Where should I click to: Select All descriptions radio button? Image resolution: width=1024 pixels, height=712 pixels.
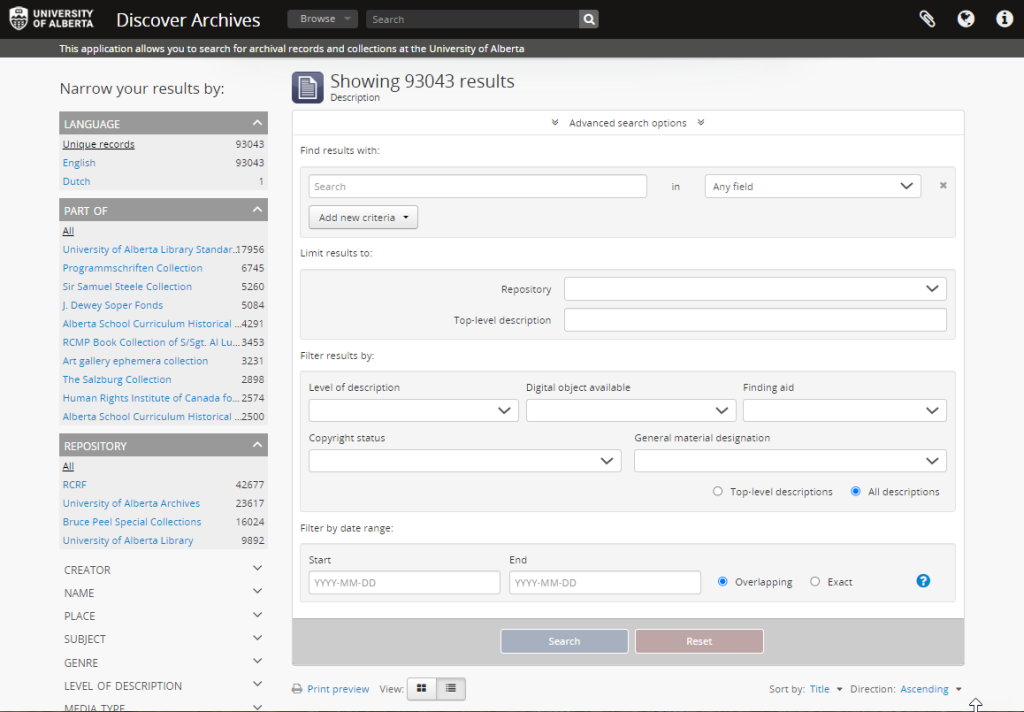pyautogui.click(x=856, y=491)
